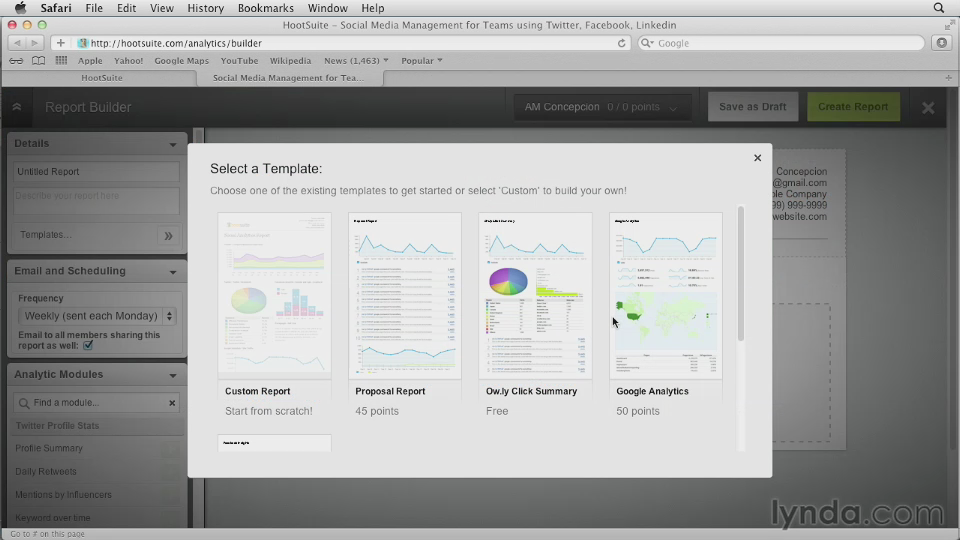Select the Google Analytics template thumbnail
The image size is (960, 540).
(665, 296)
